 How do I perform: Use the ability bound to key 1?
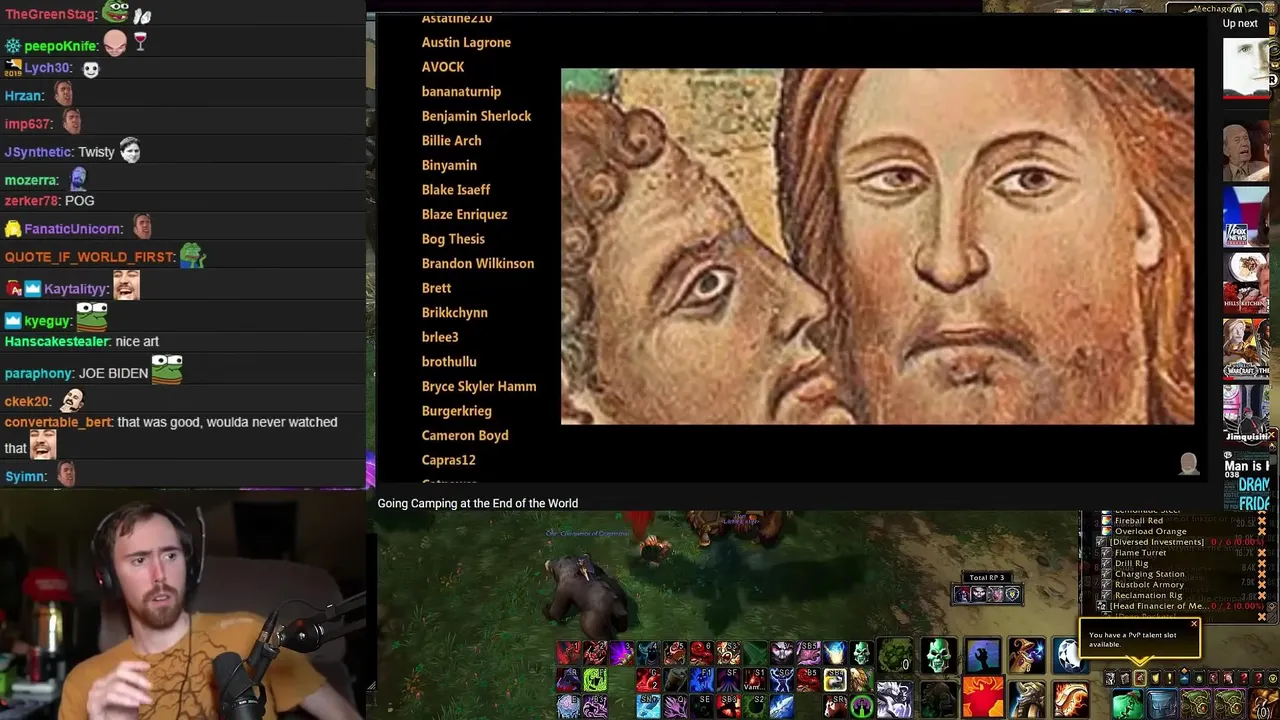(x=568, y=653)
